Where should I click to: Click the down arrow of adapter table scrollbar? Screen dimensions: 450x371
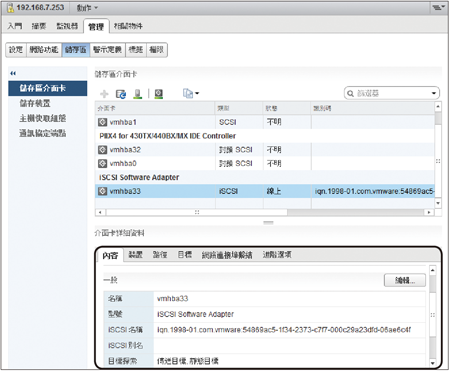click(x=438, y=203)
